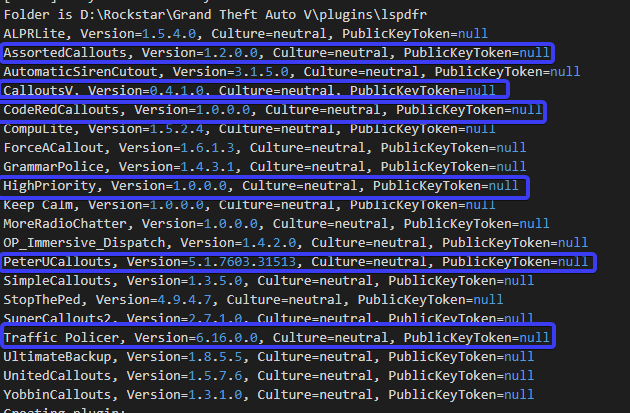The height and width of the screenshot is (413, 630).
Task: Click the AssortedCallouts version 1.2.0.0 line
Action: [x=276, y=53]
